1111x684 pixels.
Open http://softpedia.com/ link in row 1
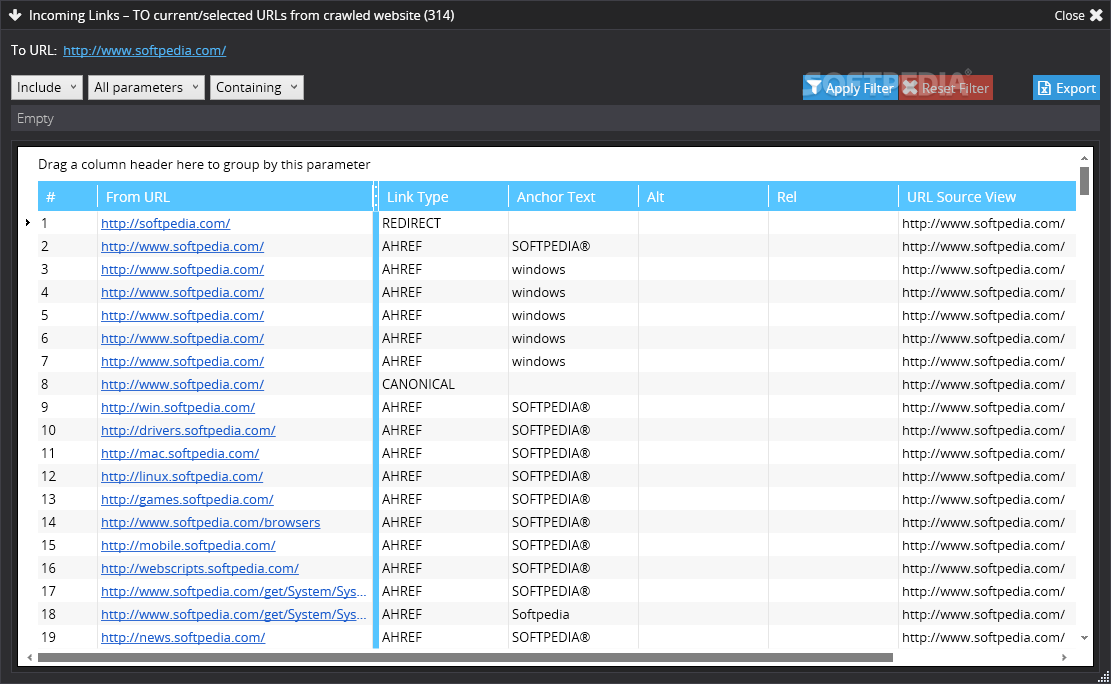coord(165,223)
